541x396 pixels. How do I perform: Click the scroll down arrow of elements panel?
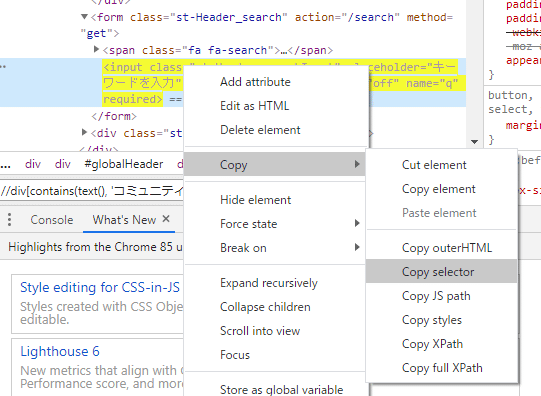pyautogui.click(x=474, y=142)
